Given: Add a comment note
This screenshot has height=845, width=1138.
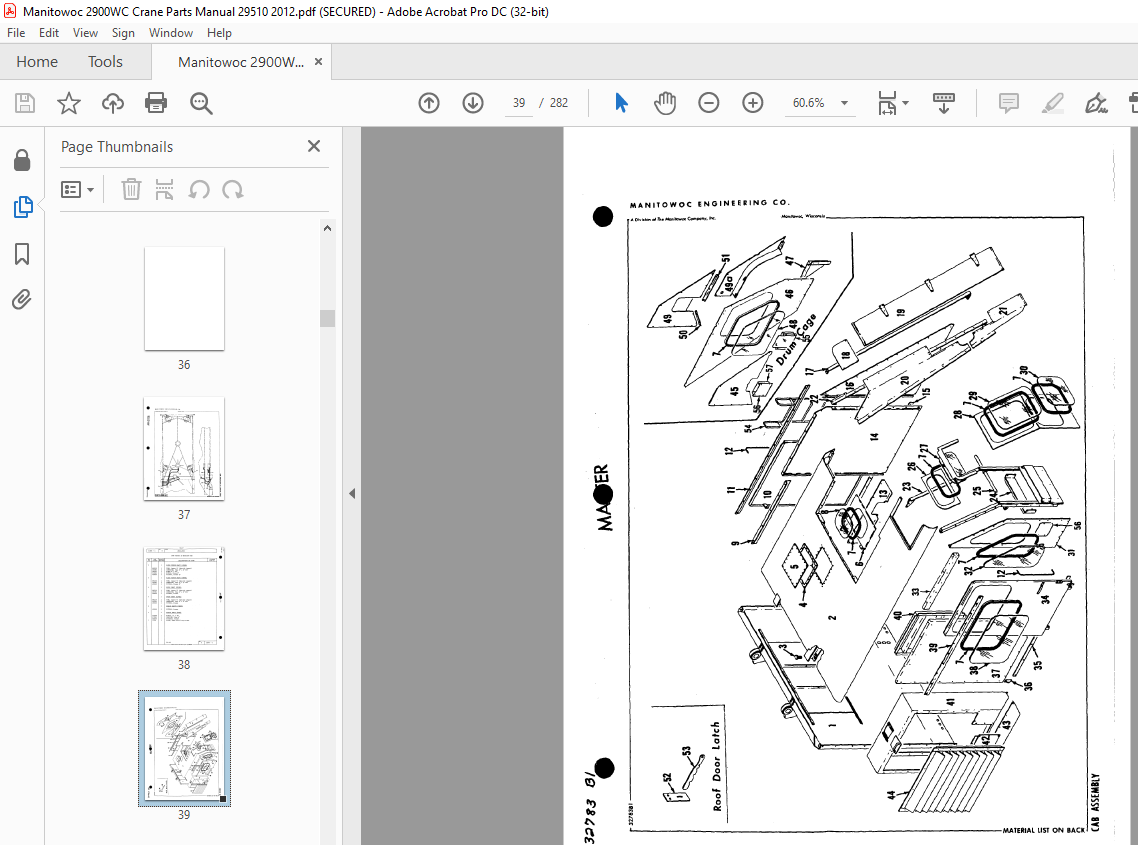Looking at the screenshot, I should point(1009,103).
